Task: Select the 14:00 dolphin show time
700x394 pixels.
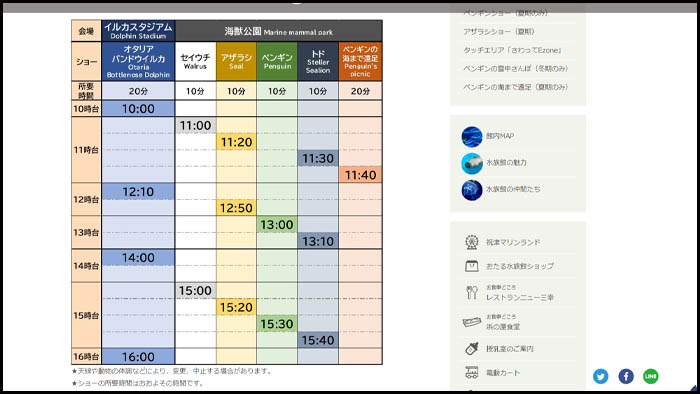Action: [x=138, y=257]
